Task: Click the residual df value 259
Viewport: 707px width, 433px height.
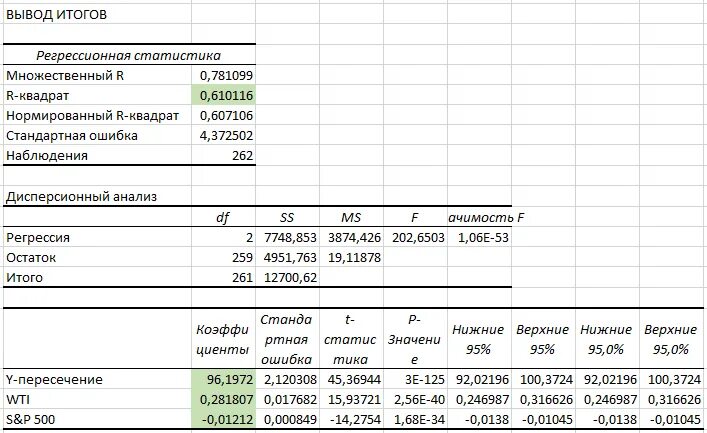Action: (243, 258)
